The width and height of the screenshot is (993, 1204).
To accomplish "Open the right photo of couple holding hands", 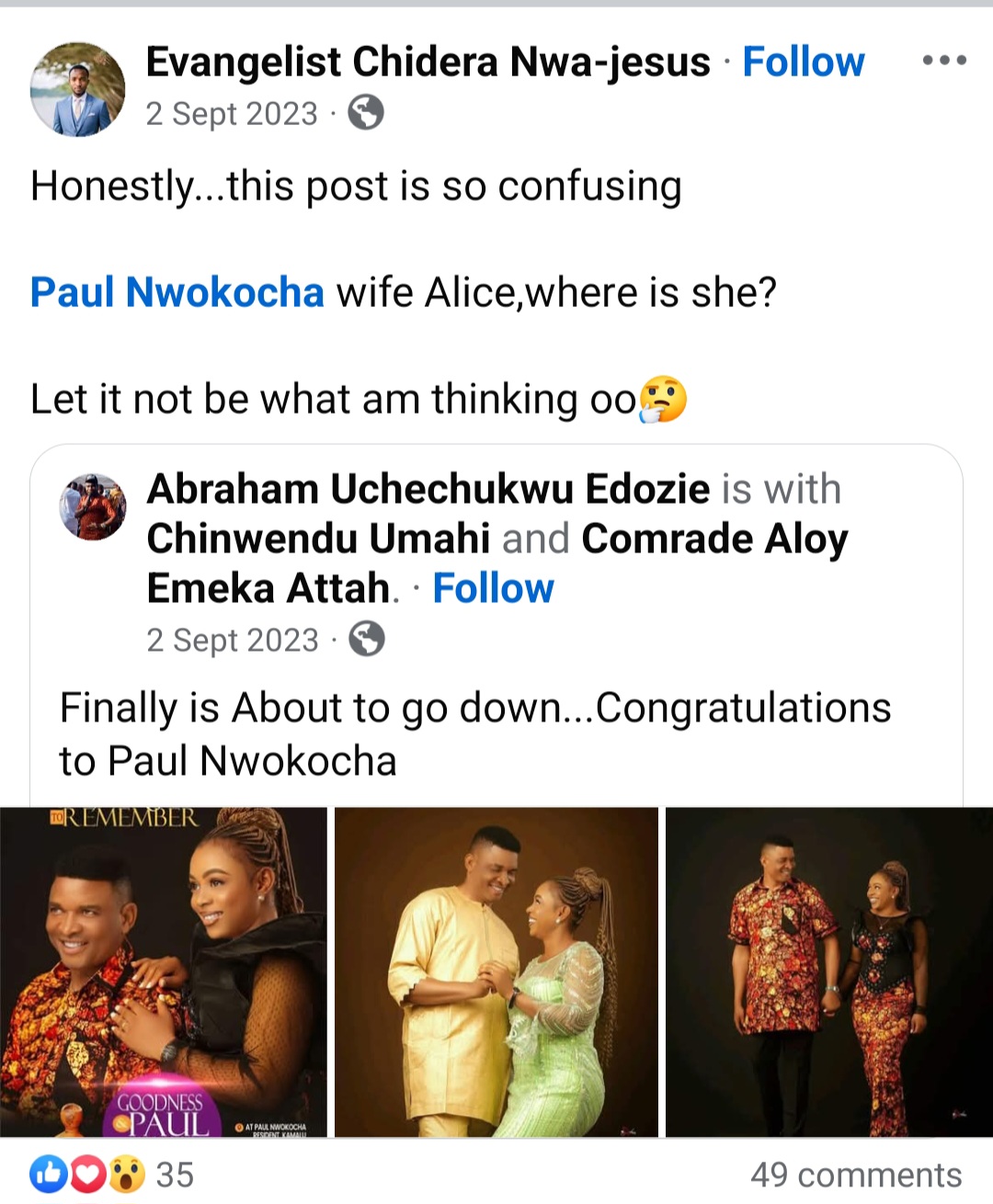I will 828,972.
